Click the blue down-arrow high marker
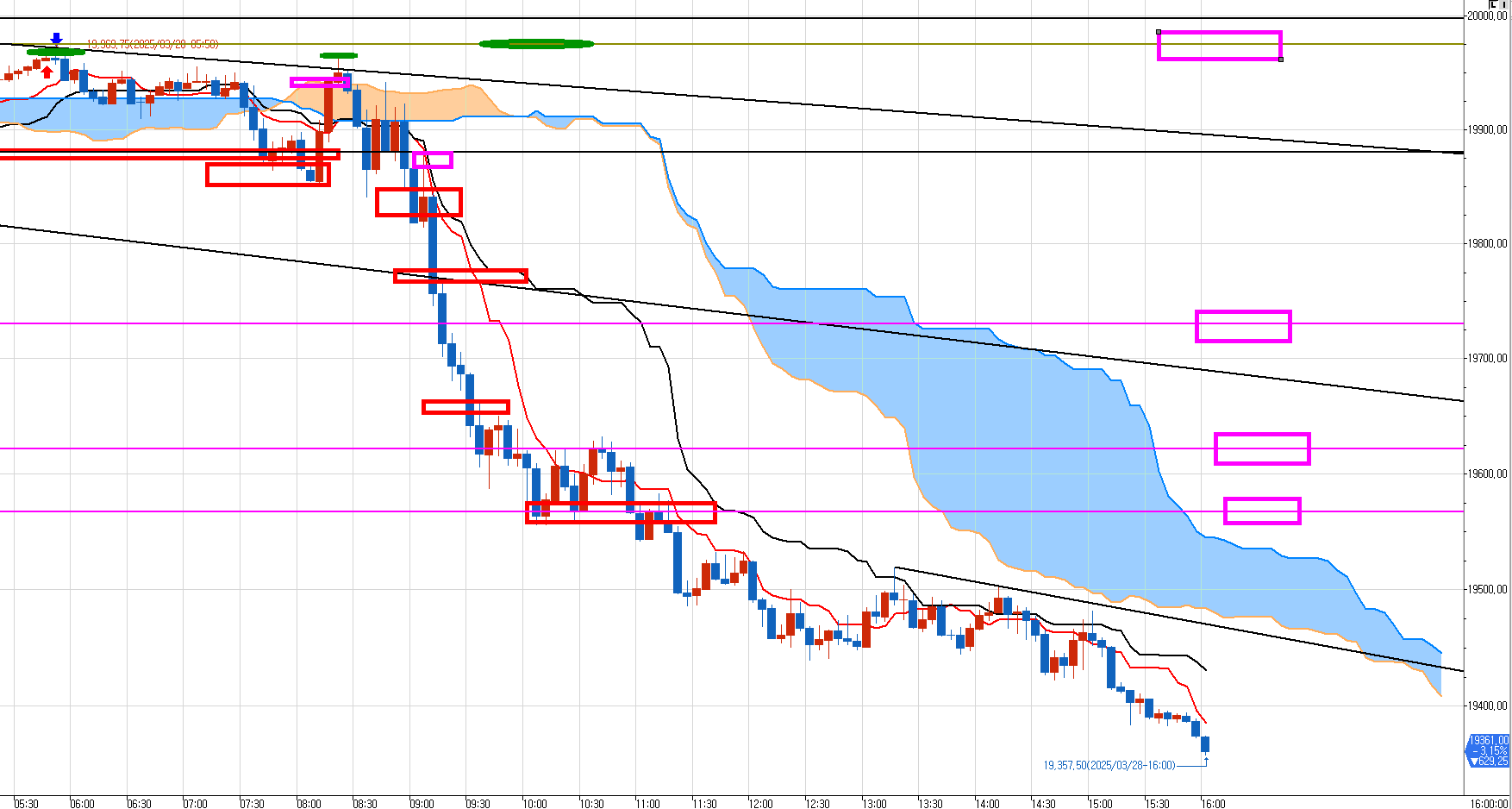Viewport: 1512px width, 809px height. click(x=57, y=39)
